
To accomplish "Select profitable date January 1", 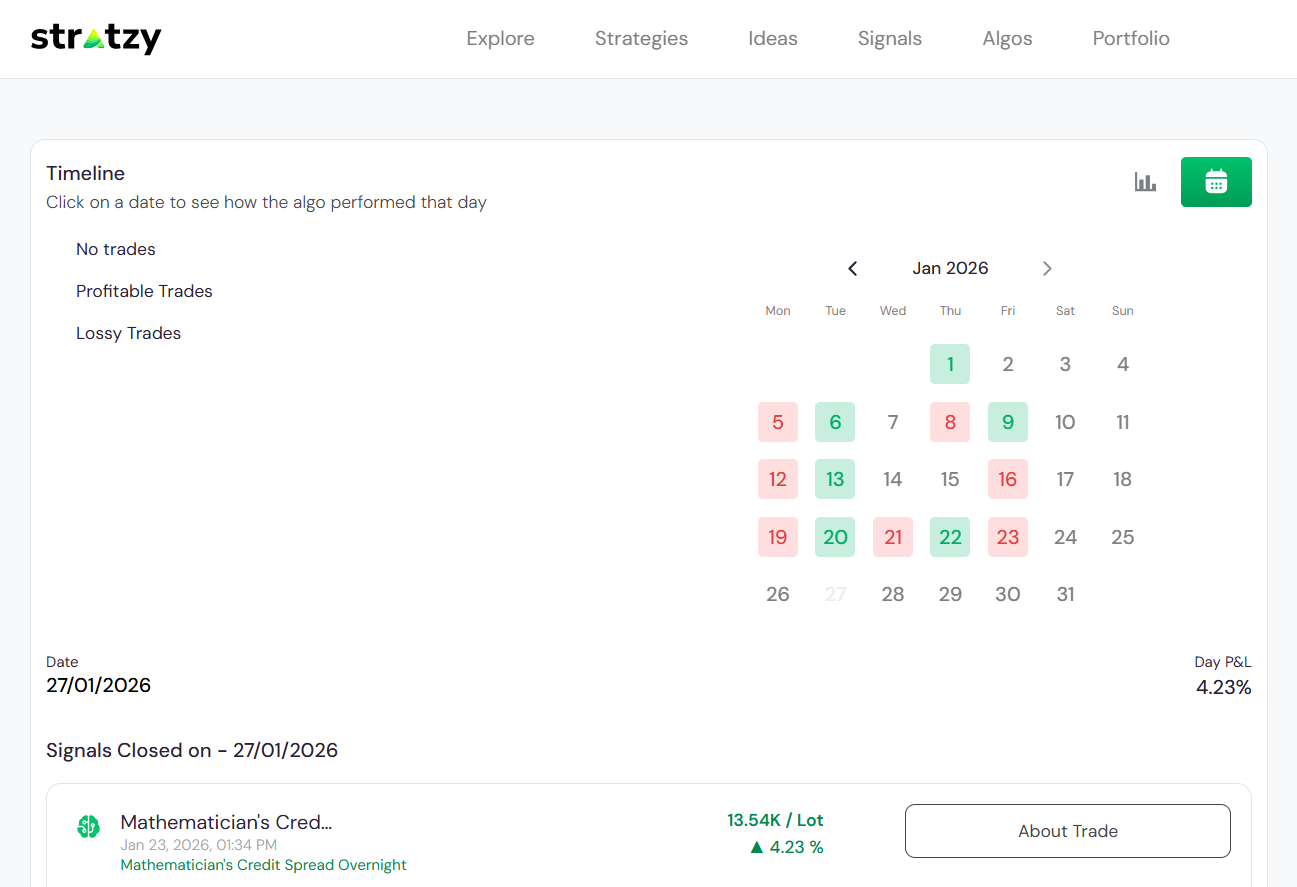I will coord(949,364).
